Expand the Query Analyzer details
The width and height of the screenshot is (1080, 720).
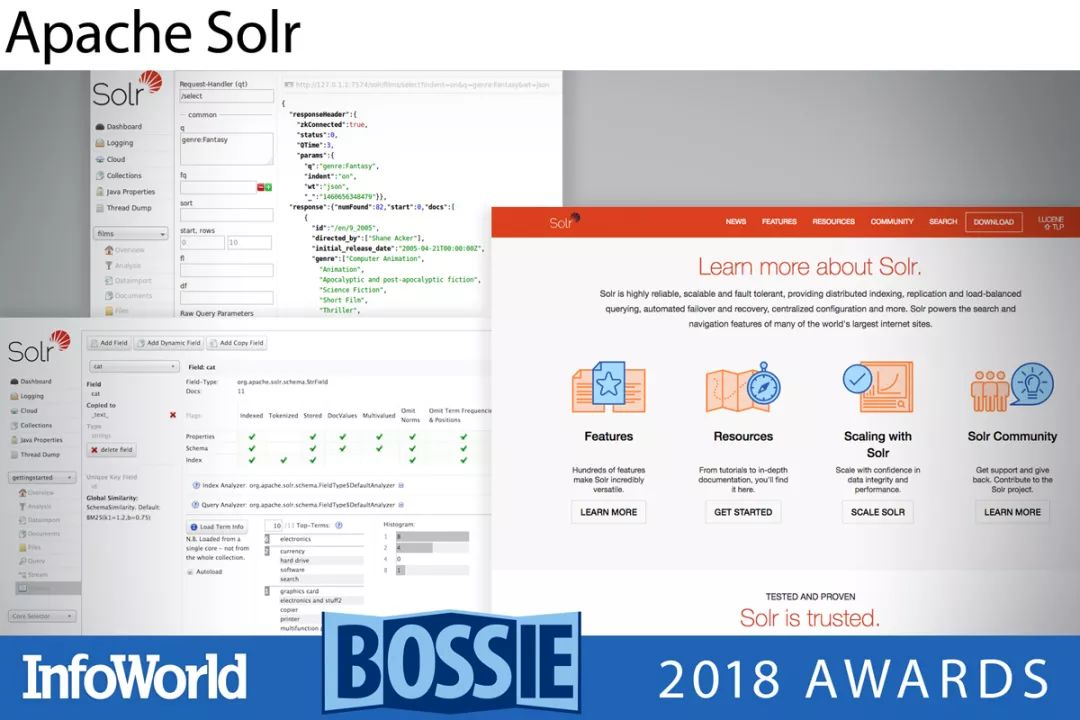coord(401,504)
